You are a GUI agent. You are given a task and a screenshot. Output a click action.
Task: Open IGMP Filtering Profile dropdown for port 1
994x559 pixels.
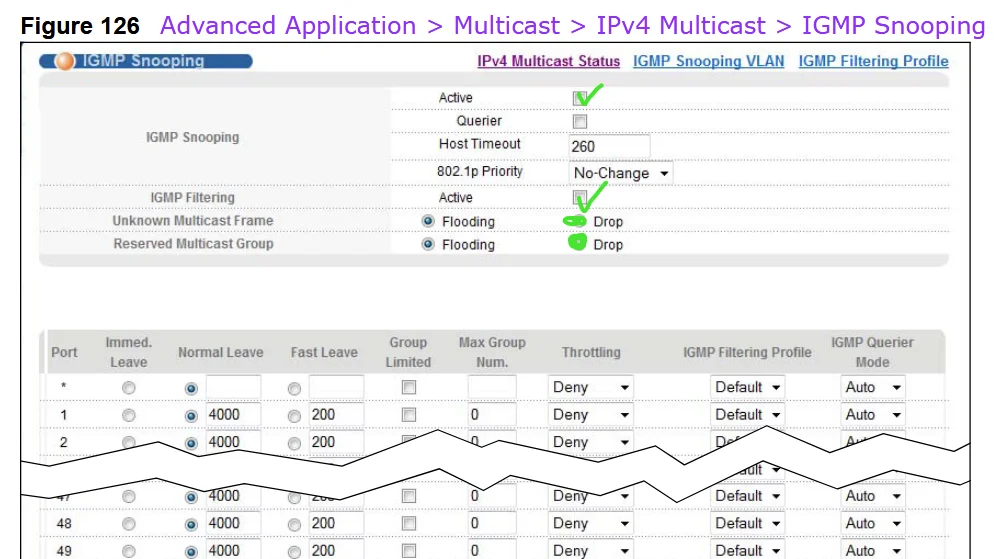tap(747, 414)
